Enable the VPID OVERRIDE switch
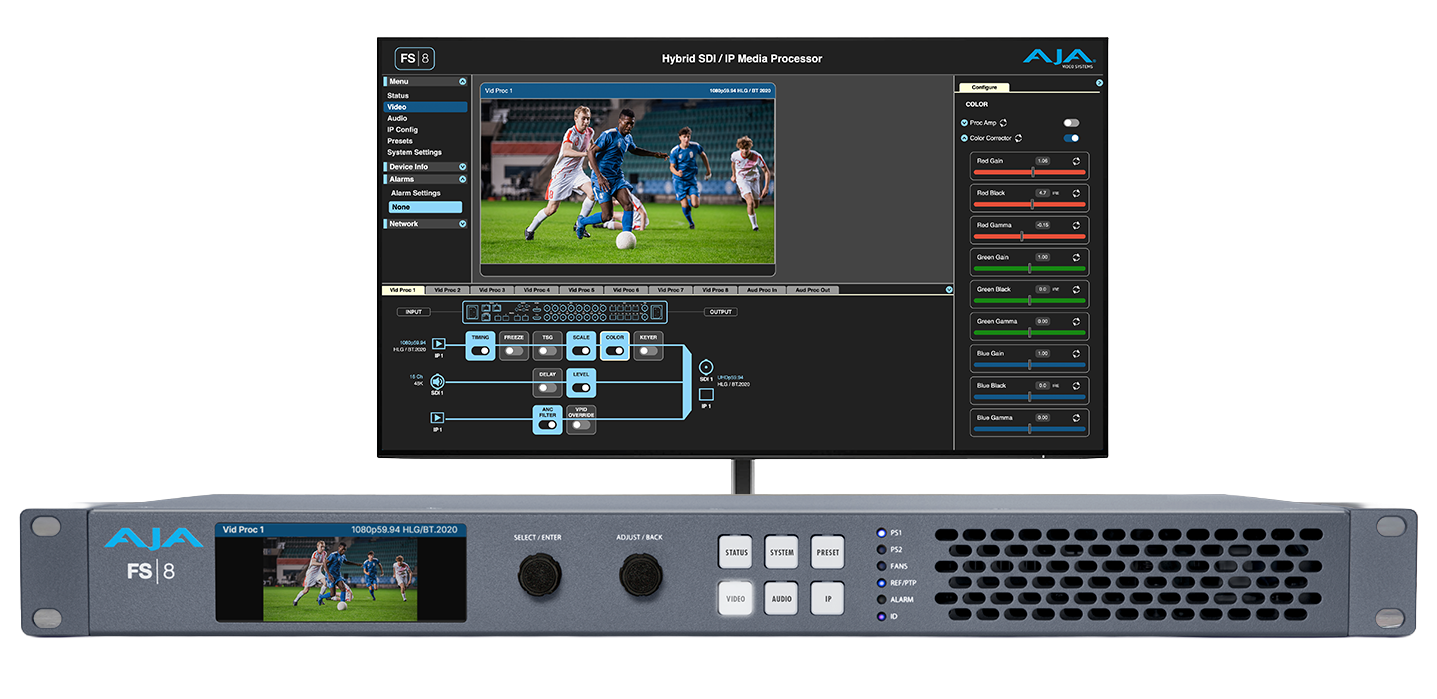Viewport: 1437px width, 699px height. (581, 425)
